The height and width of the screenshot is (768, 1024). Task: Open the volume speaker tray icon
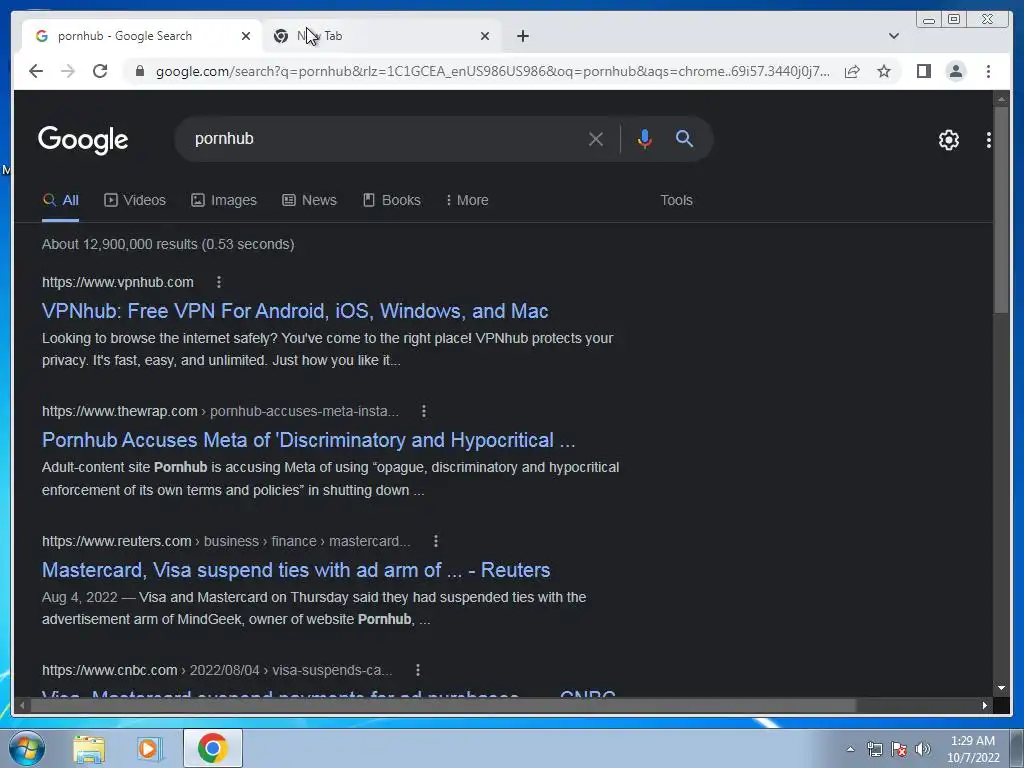pos(923,749)
